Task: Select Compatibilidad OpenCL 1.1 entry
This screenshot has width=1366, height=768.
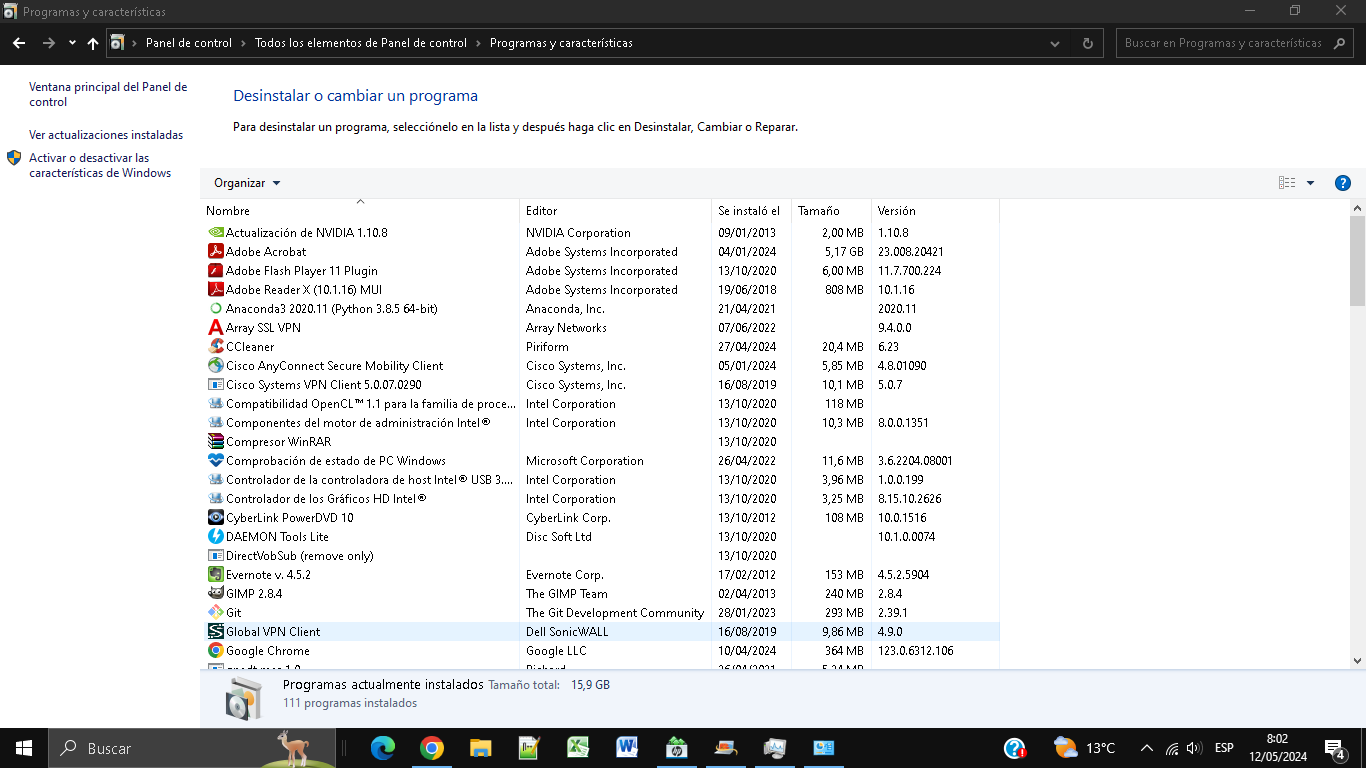Action: tap(371, 404)
